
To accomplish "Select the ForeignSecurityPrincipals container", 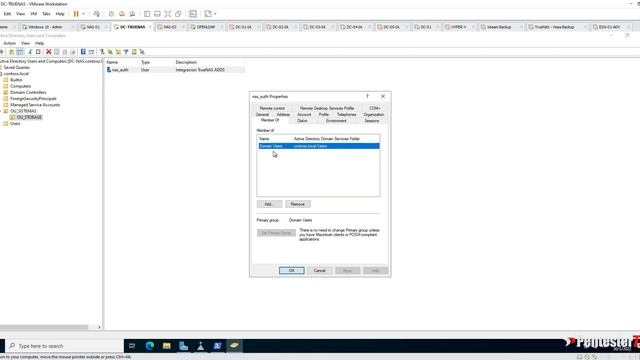I will tap(33, 98).
